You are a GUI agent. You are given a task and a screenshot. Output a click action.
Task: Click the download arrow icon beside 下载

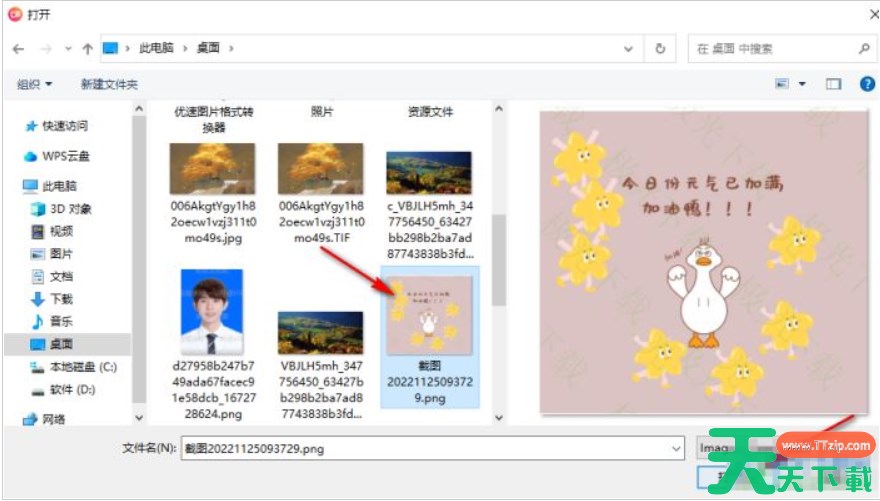tap(38, 299)
